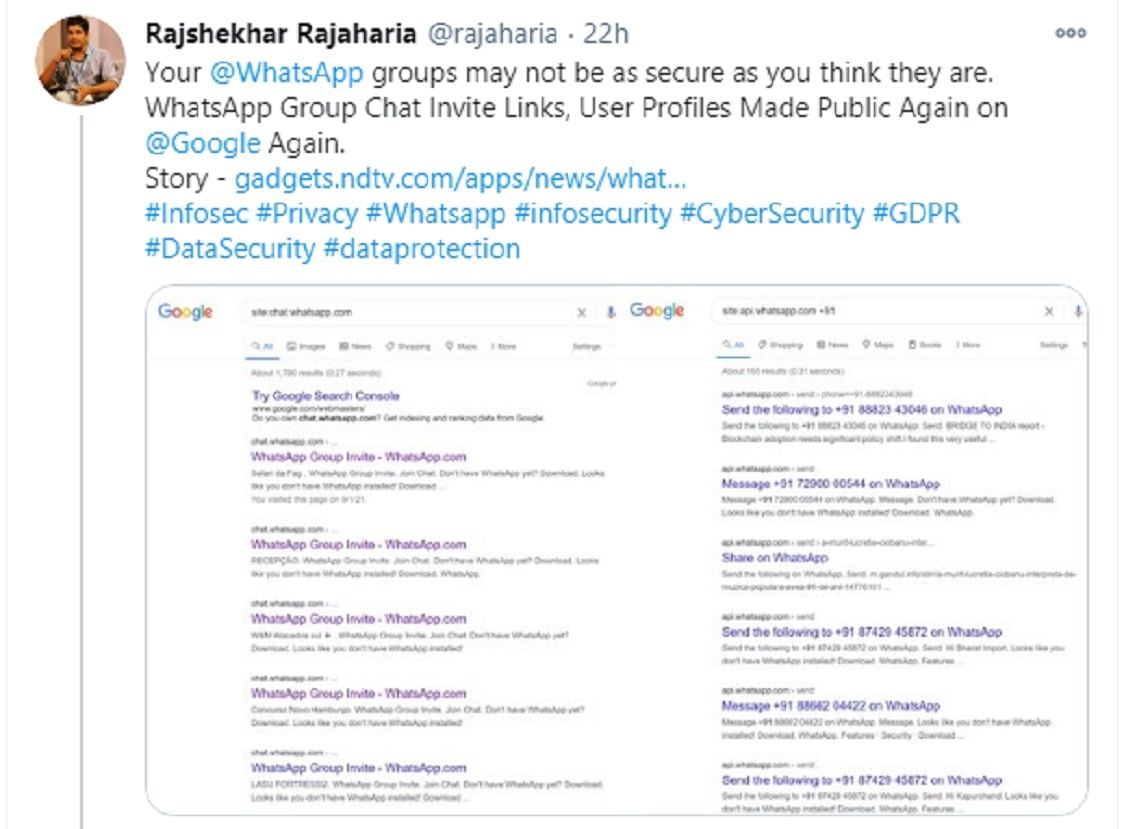This screenshot has height=829, width=1135.
Task: Click "Try Google Search Console" result in image
Action: coord(326,396)
